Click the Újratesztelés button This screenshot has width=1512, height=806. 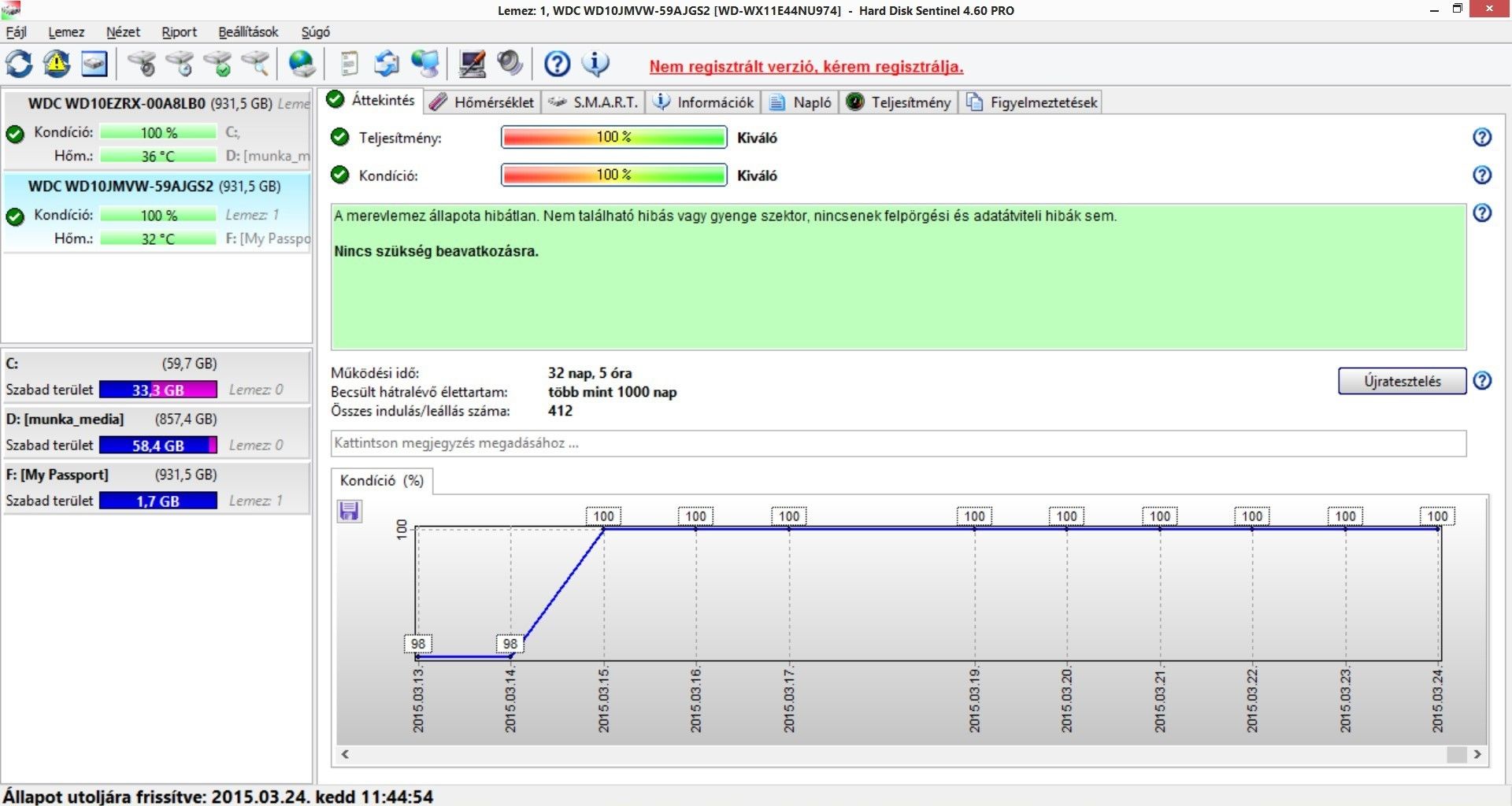point(1402,381)
